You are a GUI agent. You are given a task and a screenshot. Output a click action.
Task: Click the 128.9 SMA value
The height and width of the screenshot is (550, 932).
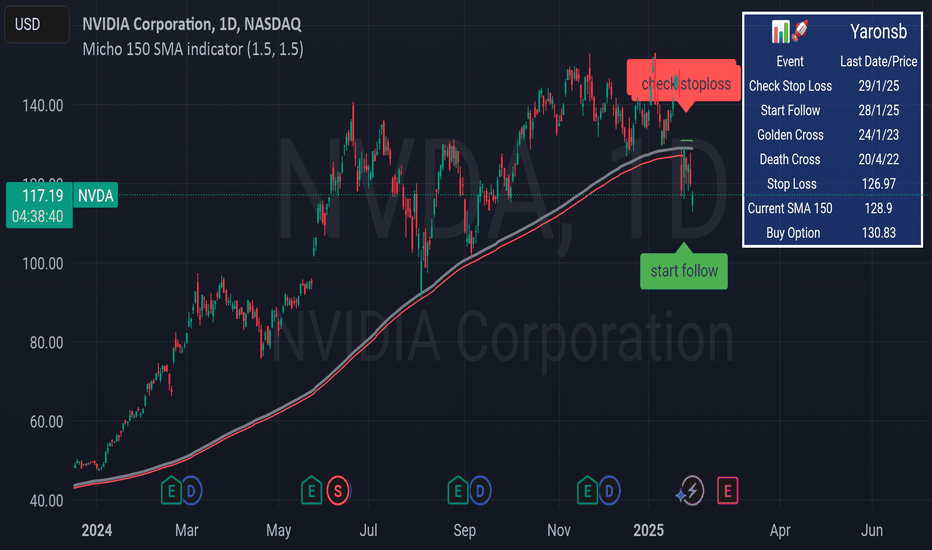879,208
